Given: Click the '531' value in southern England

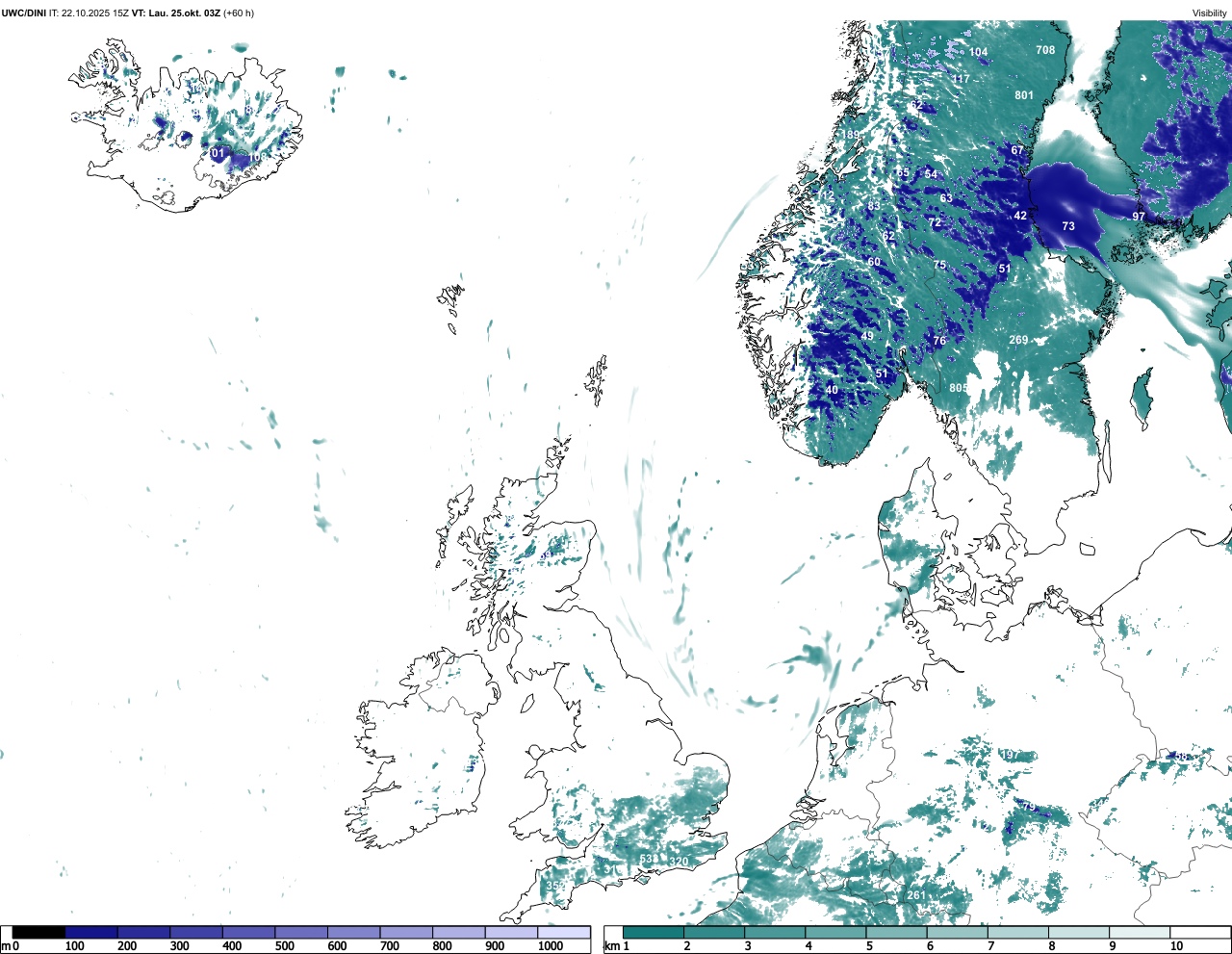Looking at the screenshot, I should click(650, 859).
